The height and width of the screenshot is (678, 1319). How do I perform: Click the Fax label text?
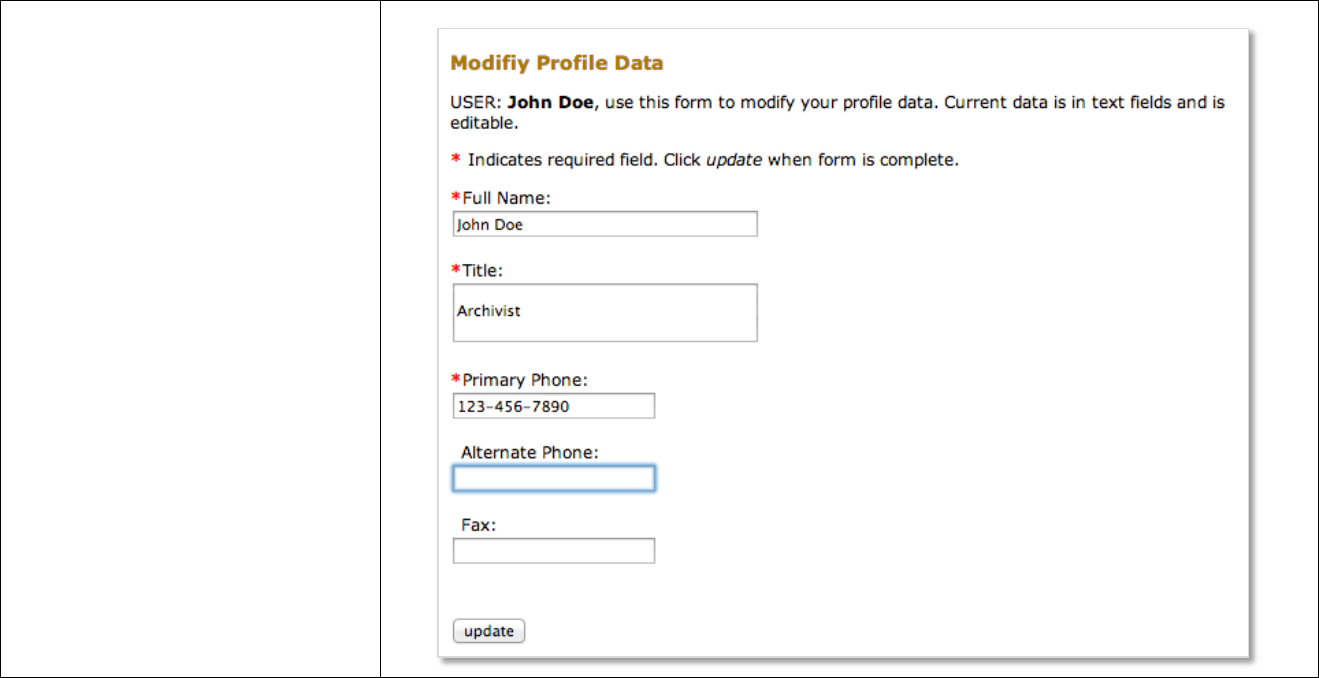(x=479, y=524)
